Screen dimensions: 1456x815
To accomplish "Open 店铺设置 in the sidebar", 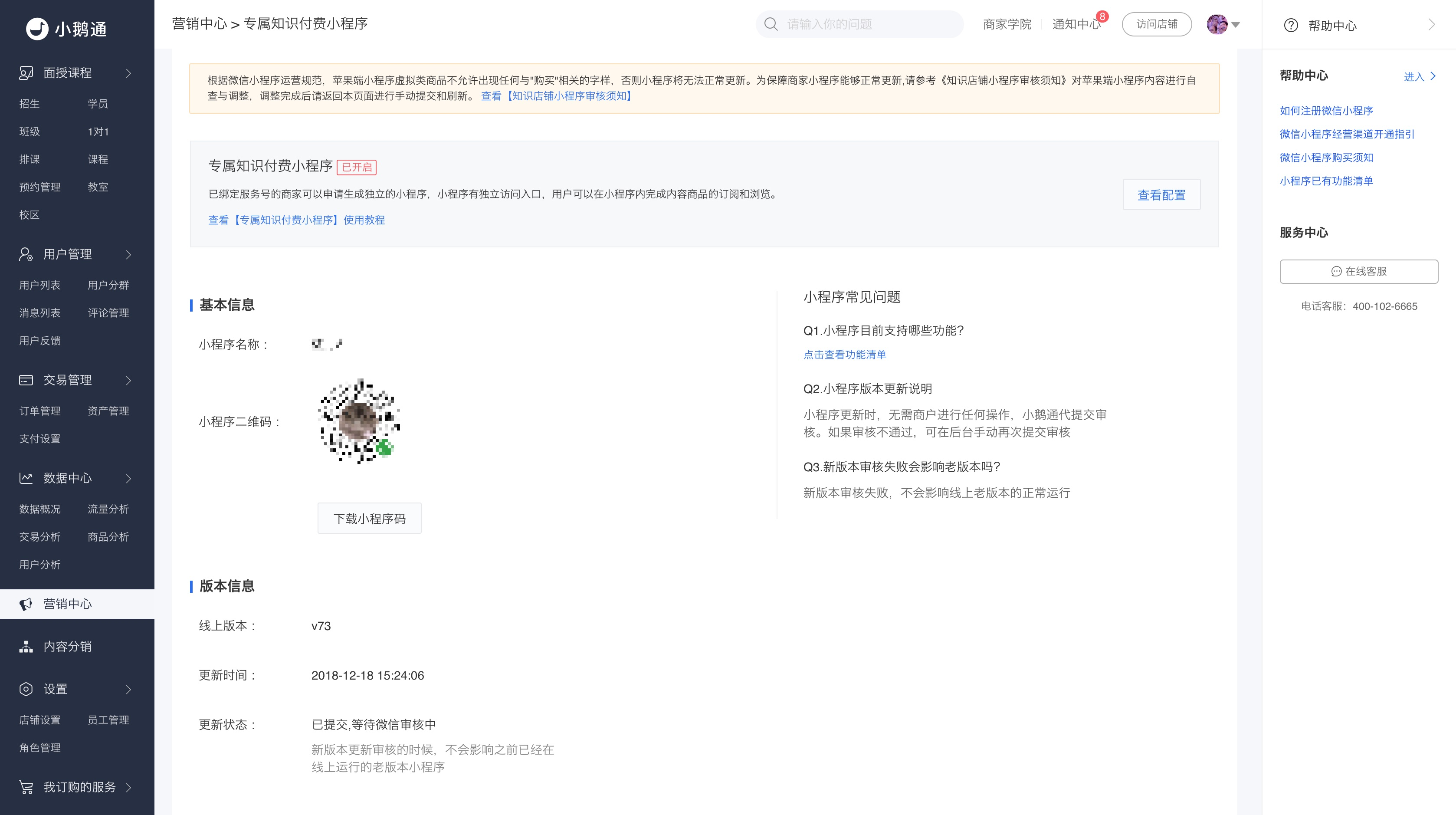I will (x=39, y=720).
